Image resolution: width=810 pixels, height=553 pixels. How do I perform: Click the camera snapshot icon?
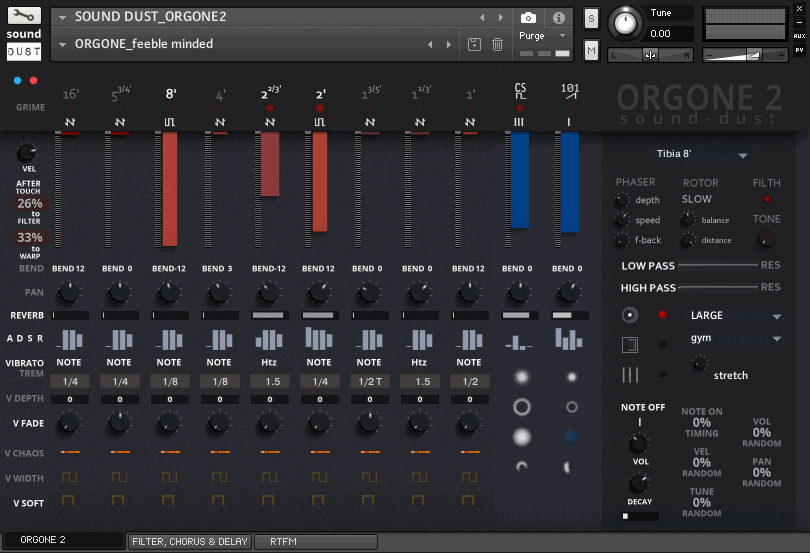click(x=528, y=18)
